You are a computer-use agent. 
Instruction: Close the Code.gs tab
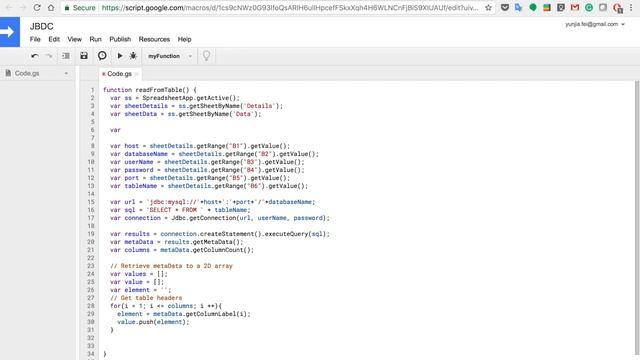tap(137, 74)
